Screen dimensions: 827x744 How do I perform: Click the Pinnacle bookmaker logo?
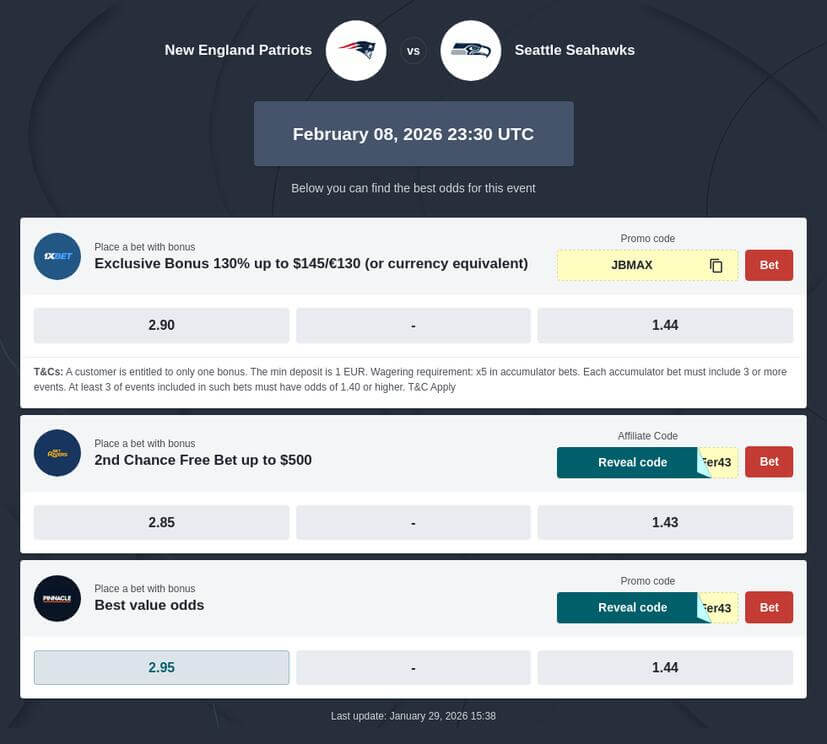coord(57,598)
